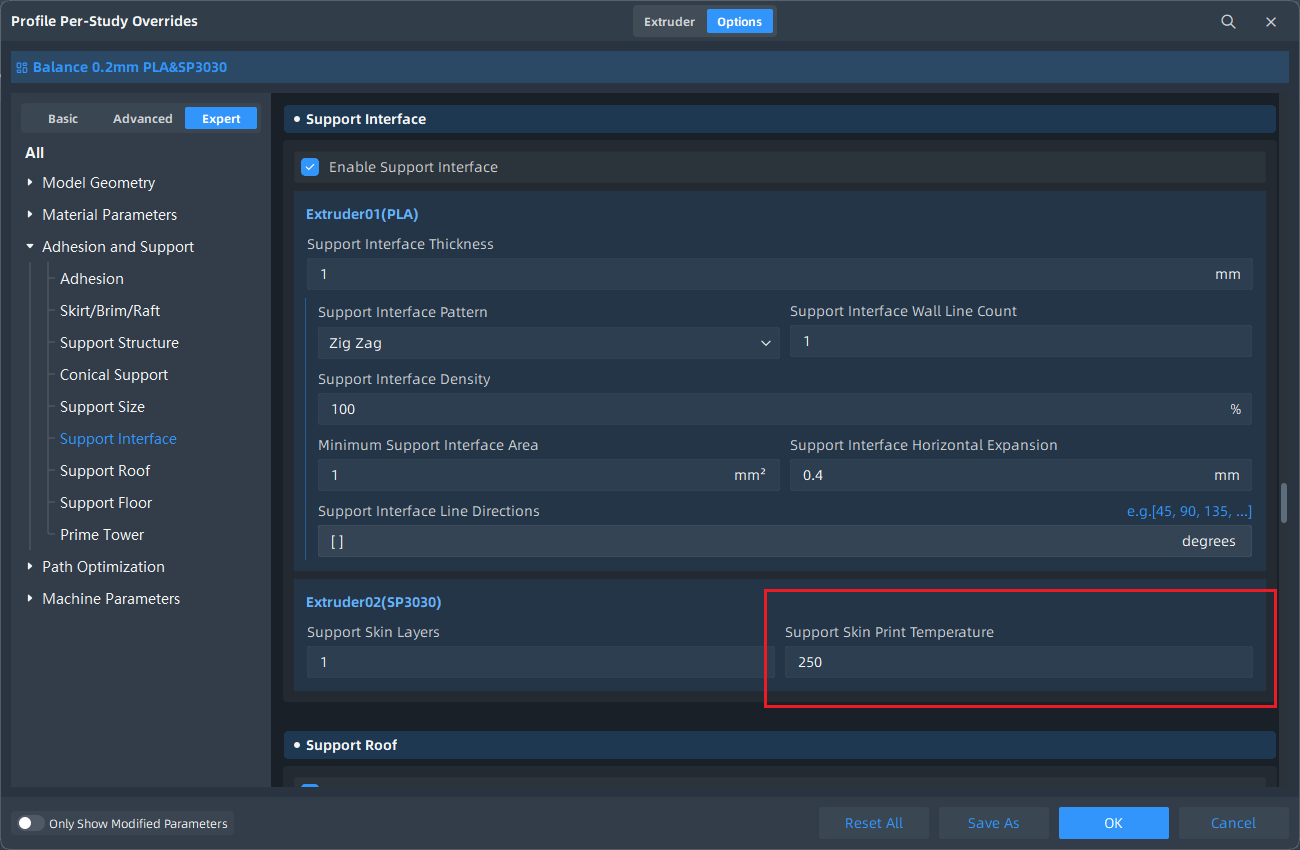Switch to the Extruder tab
The height and width of the screenshot is (850, 1300).
click(x=669, y=21)
